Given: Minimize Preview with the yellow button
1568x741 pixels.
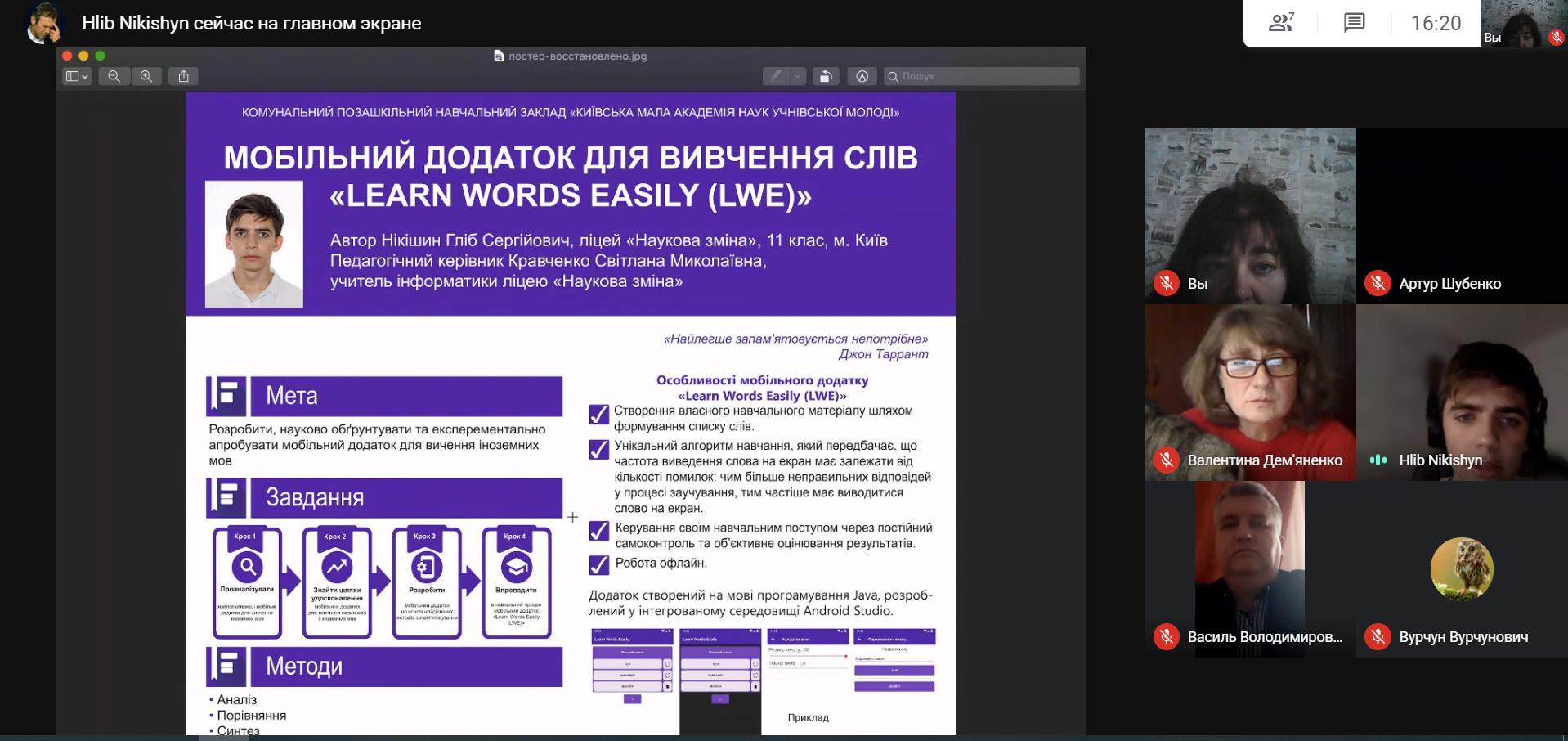Looking at the screenshot, I should click(x=83, y=56).
